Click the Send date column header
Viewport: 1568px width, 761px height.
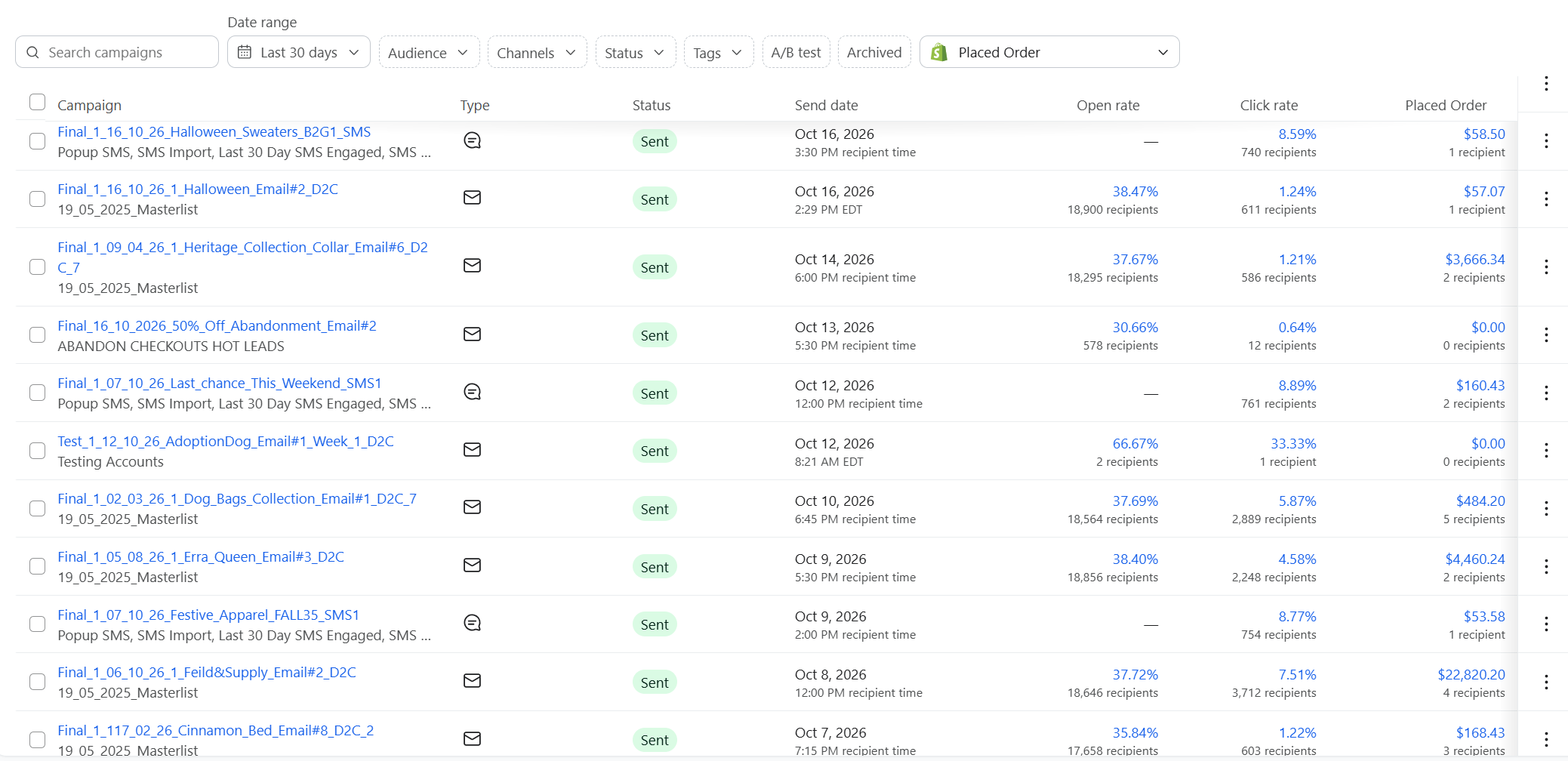coord(827,106)
